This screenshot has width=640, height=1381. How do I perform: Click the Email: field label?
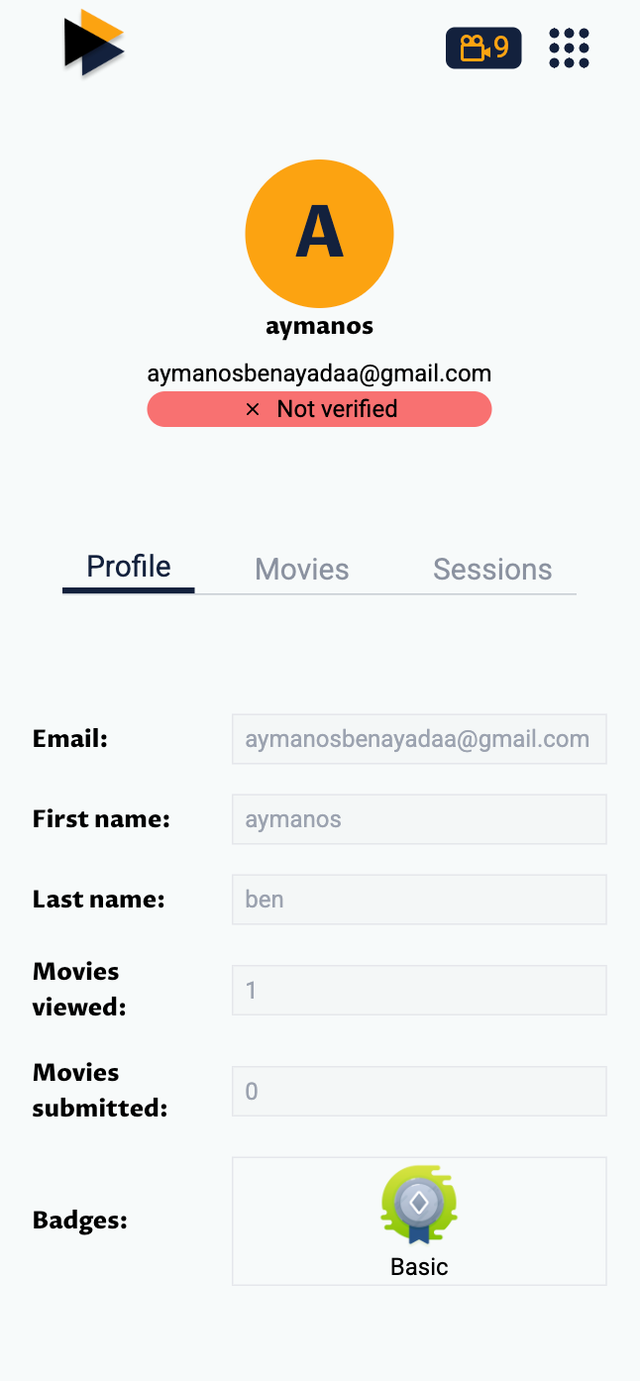(x=70, y=739)
